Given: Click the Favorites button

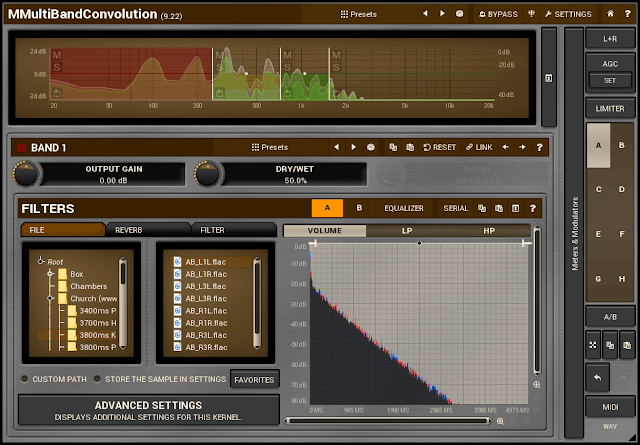Looking at the screenshot, I should click(x=254, y=380).
